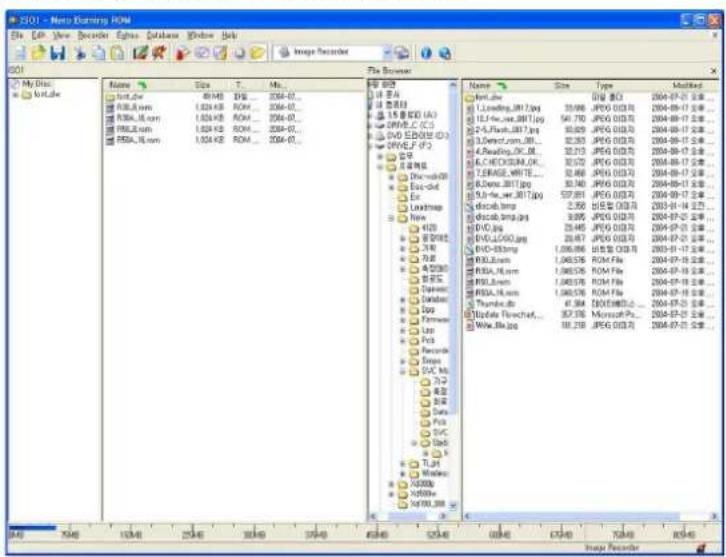This screenshot has height=557, width=726.
Task: Select Thumbs.db in File Browser list
Action: [x=492, y=304]
